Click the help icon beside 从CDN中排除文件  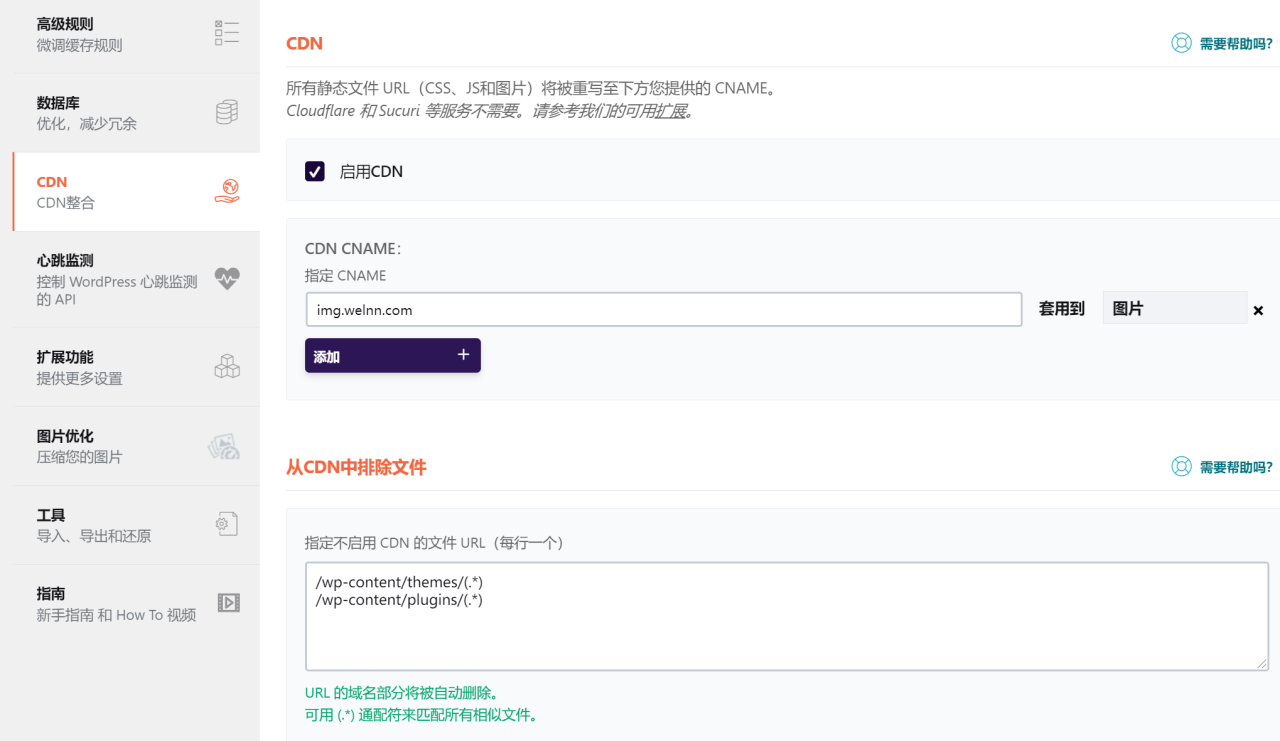1180,466
